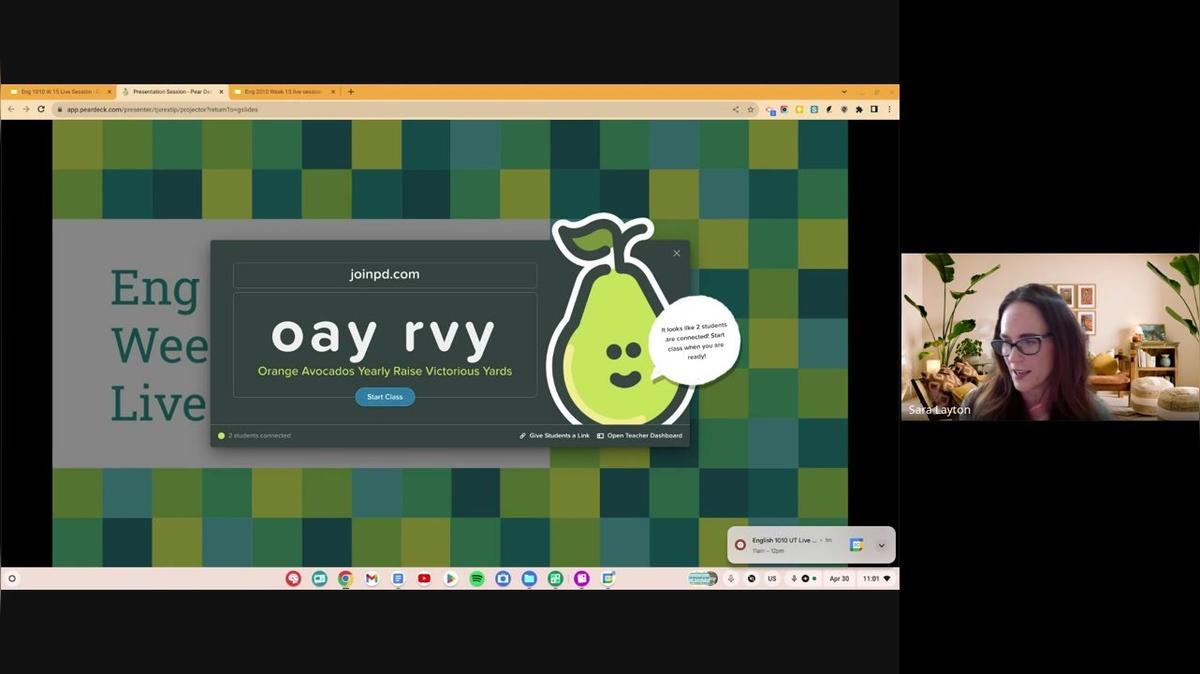Click the English 1010 UT Live notification
Image resolution: width=1200 pixels, height=674 pixels.
tap(811, 545)
